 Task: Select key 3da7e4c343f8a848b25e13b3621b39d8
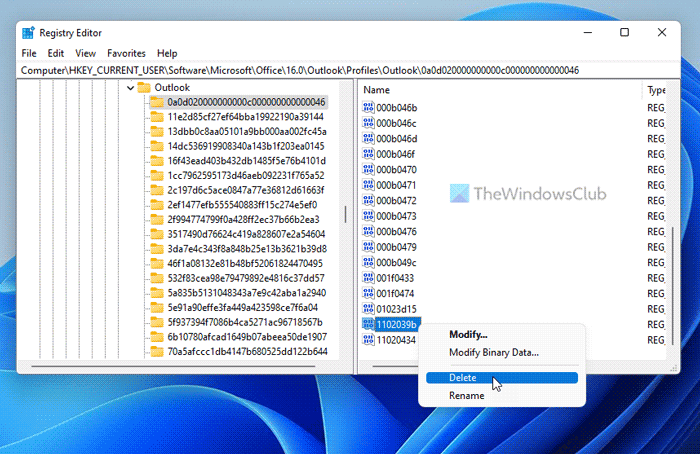(247, 249)
